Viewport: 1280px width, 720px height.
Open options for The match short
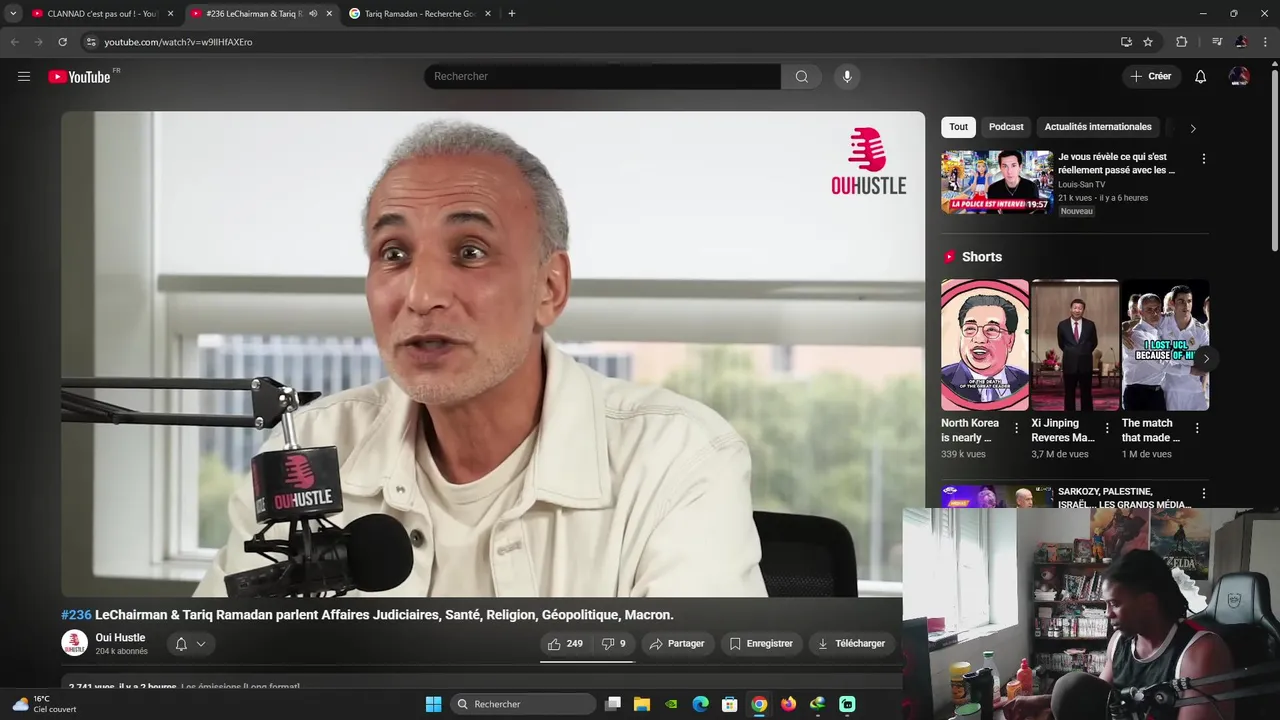(x=1197, y=428)
